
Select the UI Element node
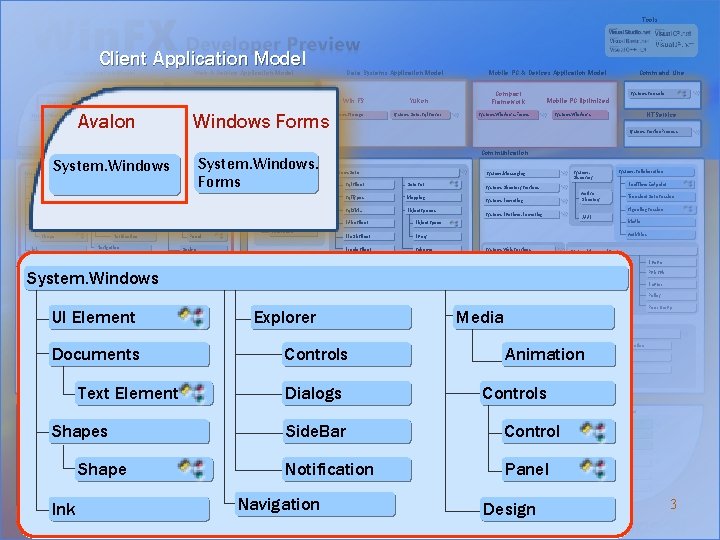129,317
